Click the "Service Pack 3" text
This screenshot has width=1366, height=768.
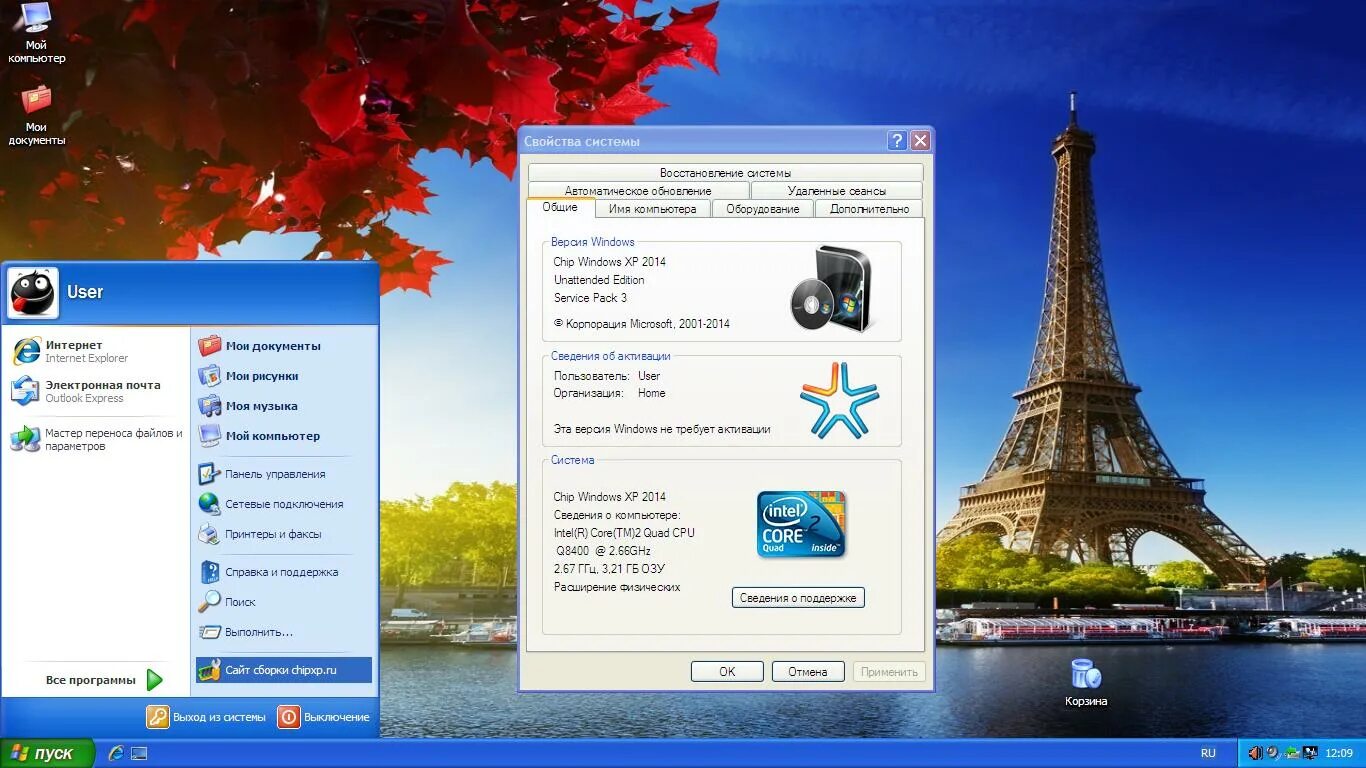(x=591, y=298)
